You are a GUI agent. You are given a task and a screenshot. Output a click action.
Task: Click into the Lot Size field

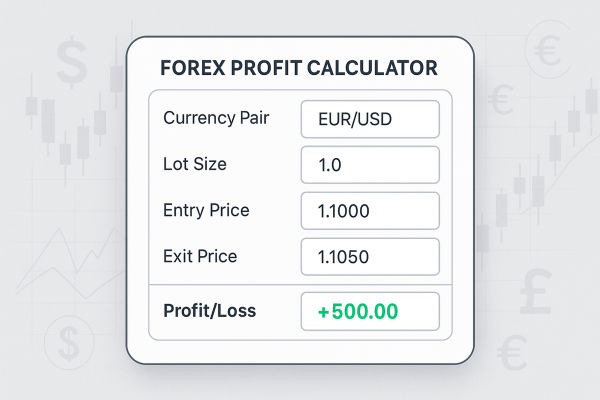click(x=370, y=164)
